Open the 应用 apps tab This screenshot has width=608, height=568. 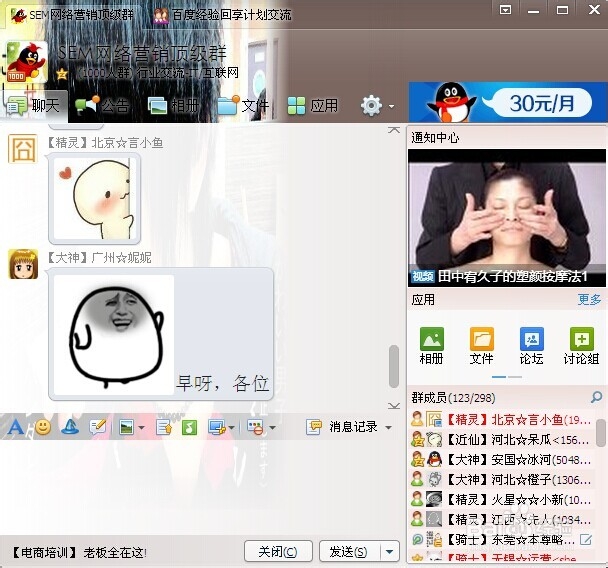click(313, 105)
